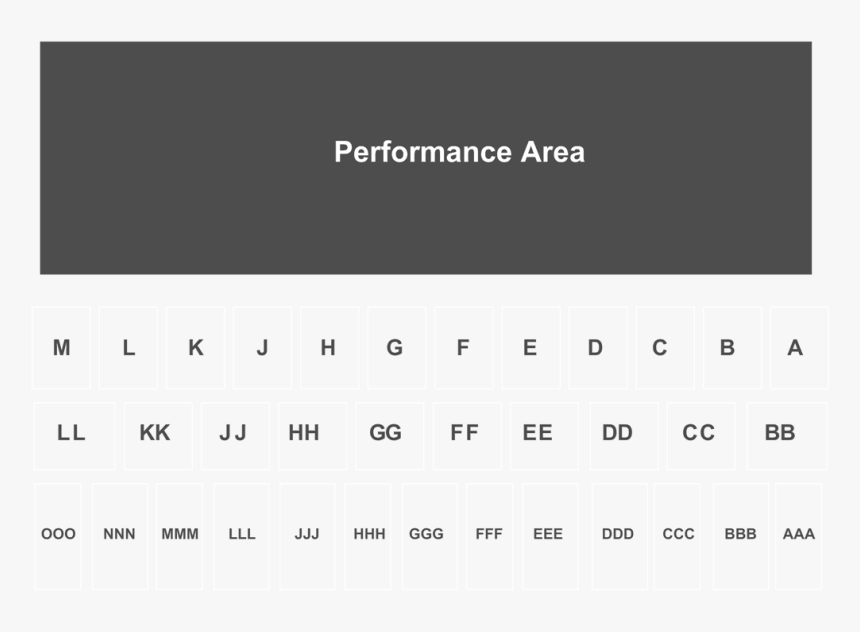The height and width of the screenshot is (632, 860).
Task: Click seating section DD
Action: (x=618, y=433)
